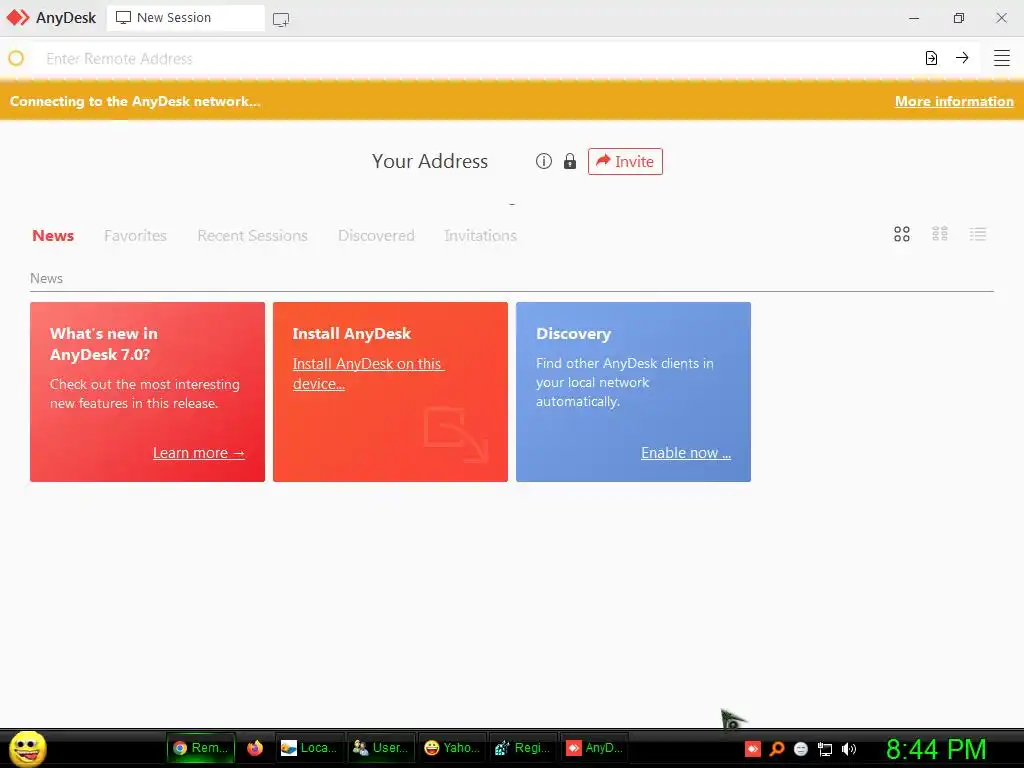Switch to Chrome Rem... taskbar item
This screenshot has height=768, width=1024.
tap(200, 748)
